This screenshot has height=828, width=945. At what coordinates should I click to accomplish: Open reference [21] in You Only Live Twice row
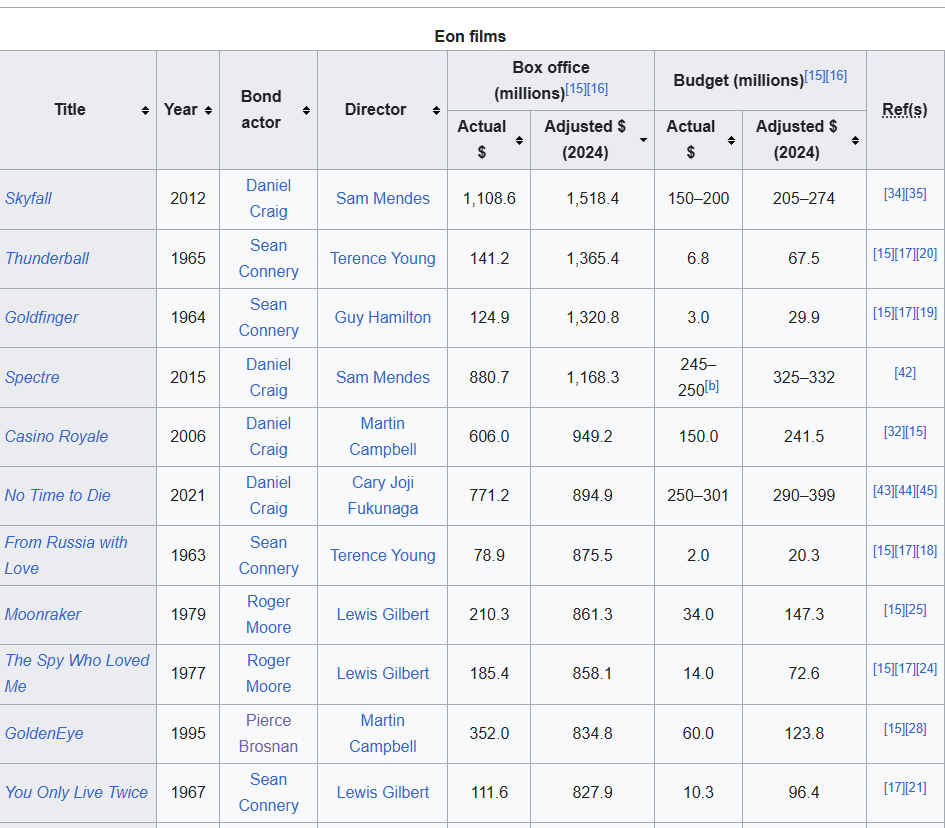tap(916, 788)
